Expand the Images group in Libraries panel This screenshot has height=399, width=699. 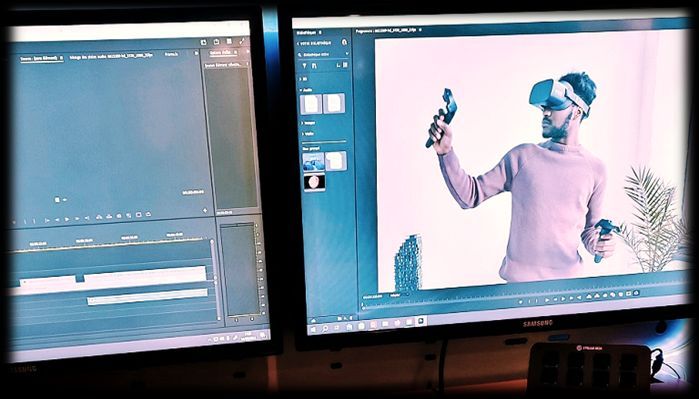click(x=302, y=123)
